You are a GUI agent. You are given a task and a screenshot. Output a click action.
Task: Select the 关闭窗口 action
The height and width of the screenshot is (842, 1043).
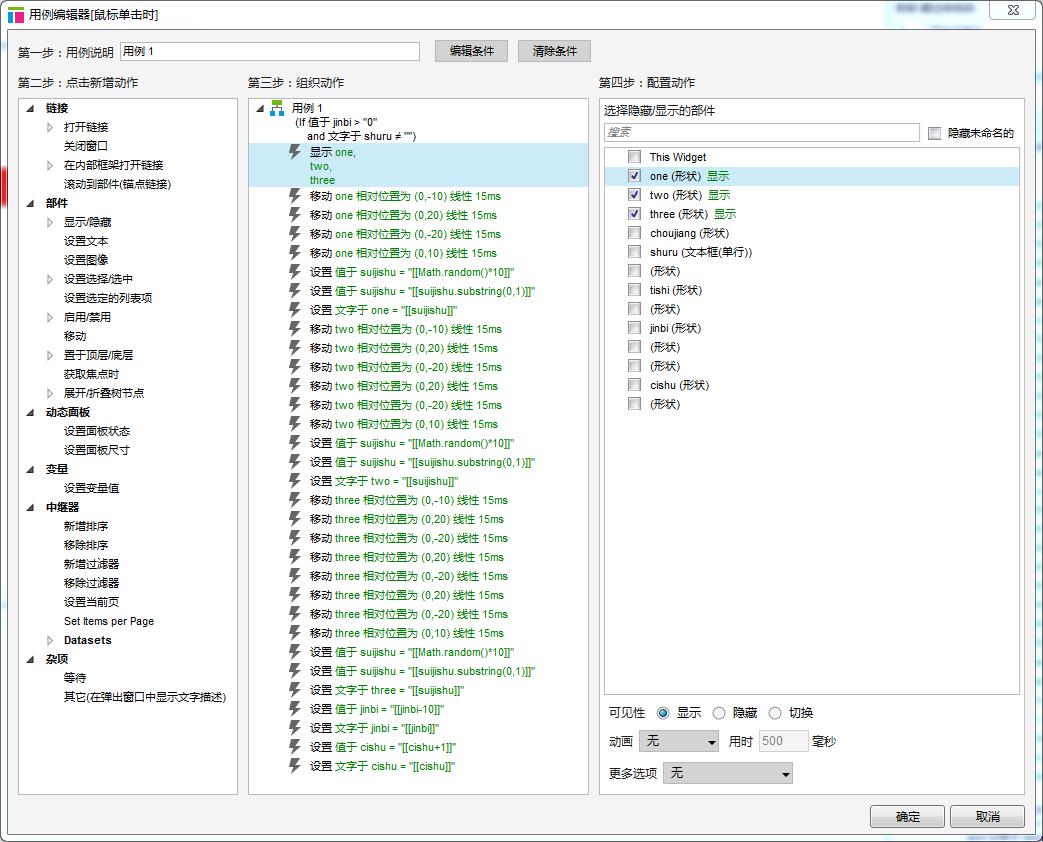pos(86,146)
